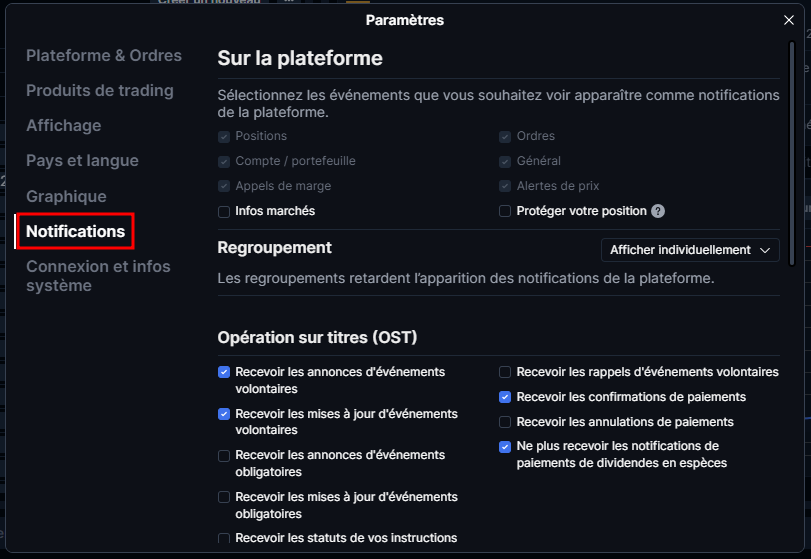The height and width of the screenshot is (559, 811).
Task: Select Pays et langue section
Action: pyautogui.click(x=82, y=161)
